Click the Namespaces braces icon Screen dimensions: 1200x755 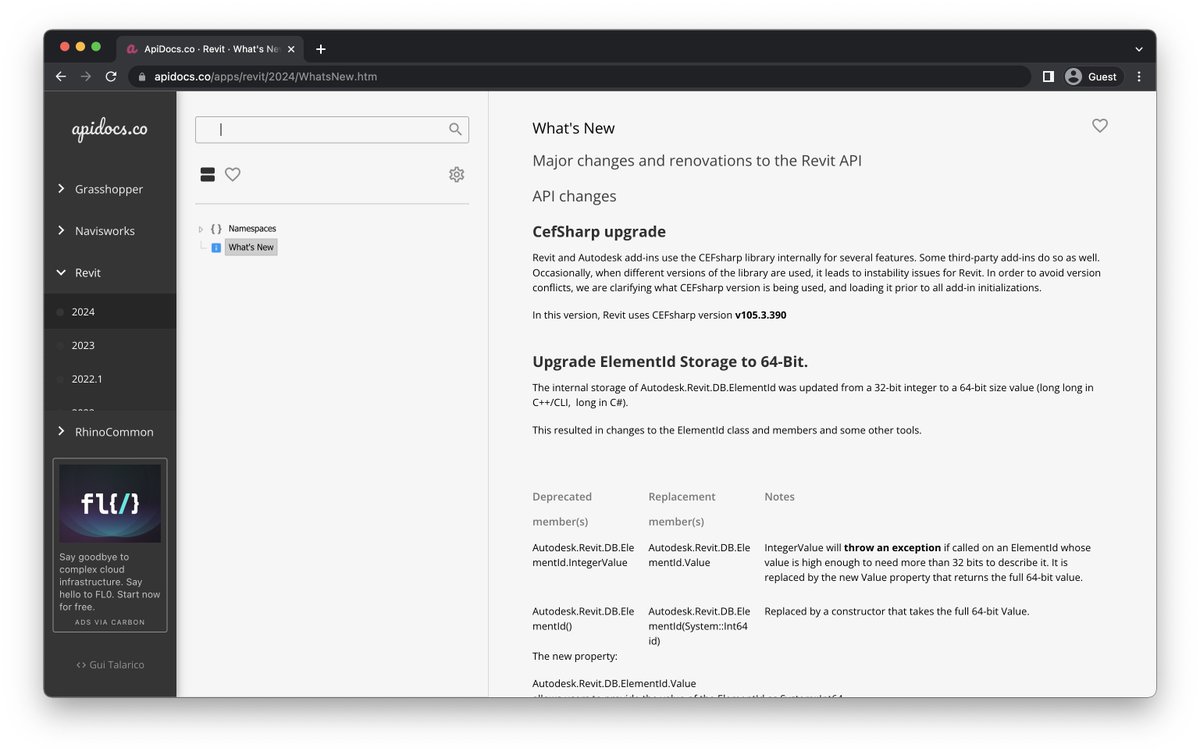tap(216, 229)
